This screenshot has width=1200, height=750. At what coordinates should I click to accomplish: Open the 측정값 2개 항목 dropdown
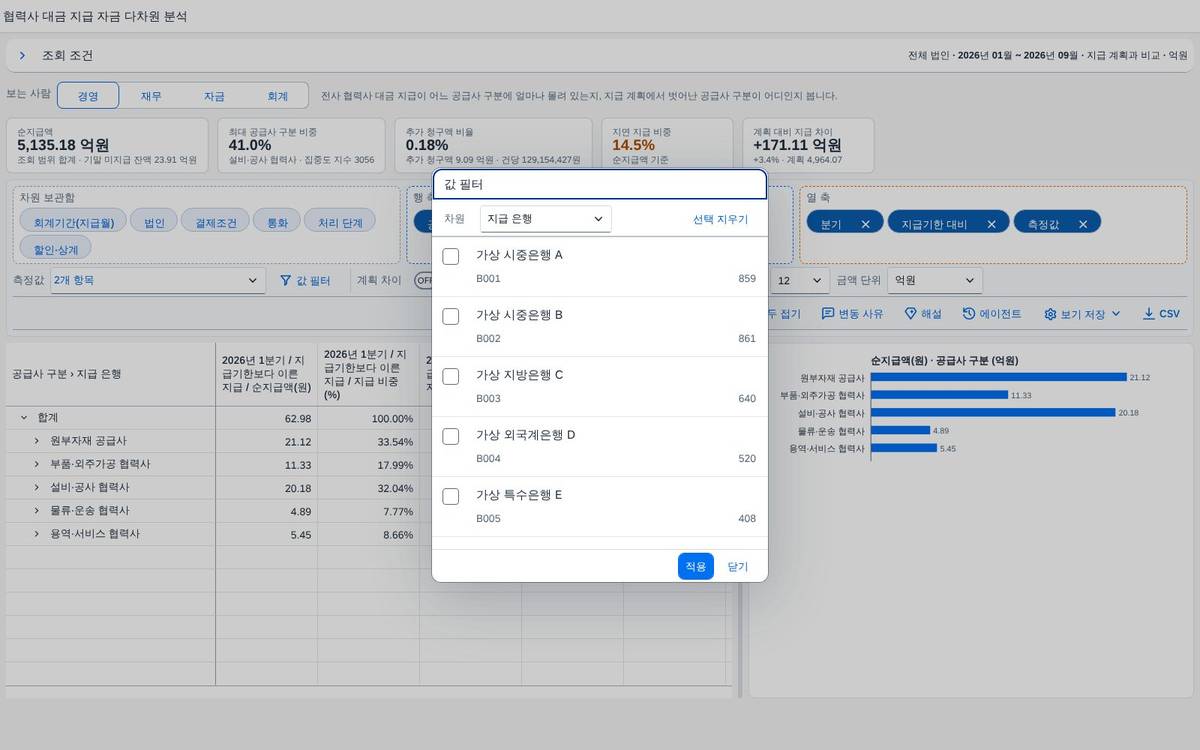[158, 281]
